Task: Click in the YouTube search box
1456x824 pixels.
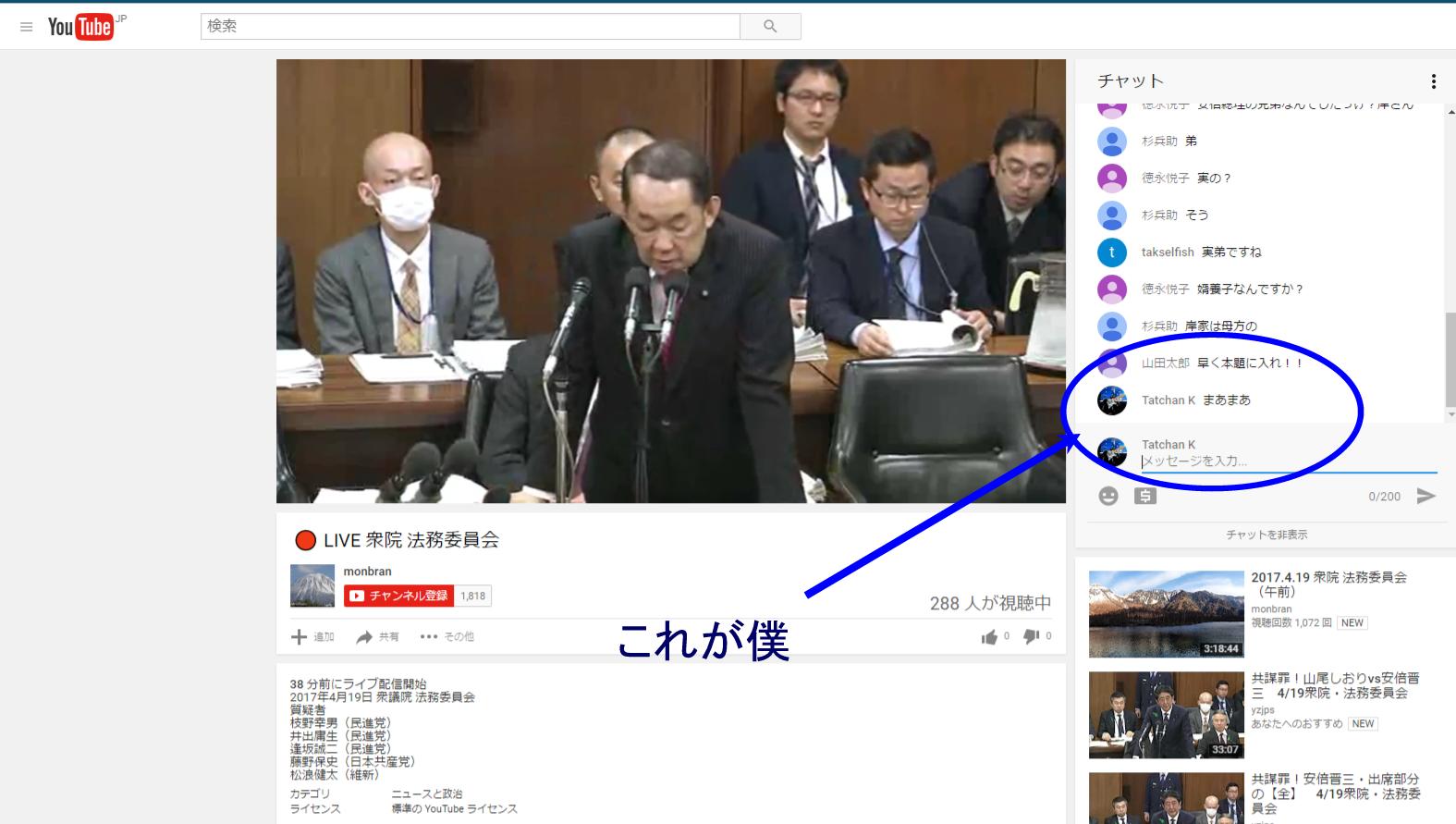Action: pos(470,27)
